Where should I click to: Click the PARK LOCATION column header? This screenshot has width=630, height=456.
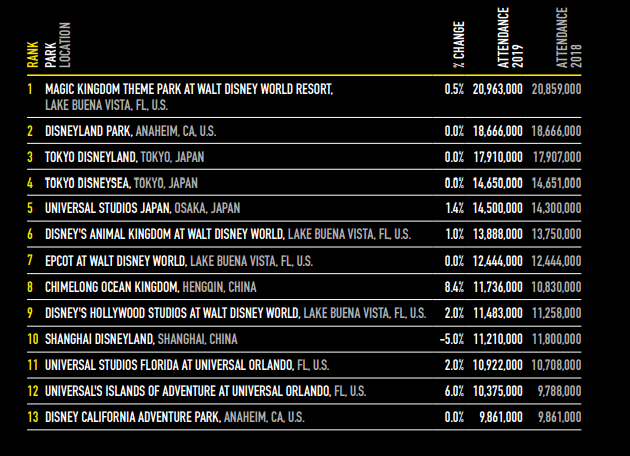58,45
